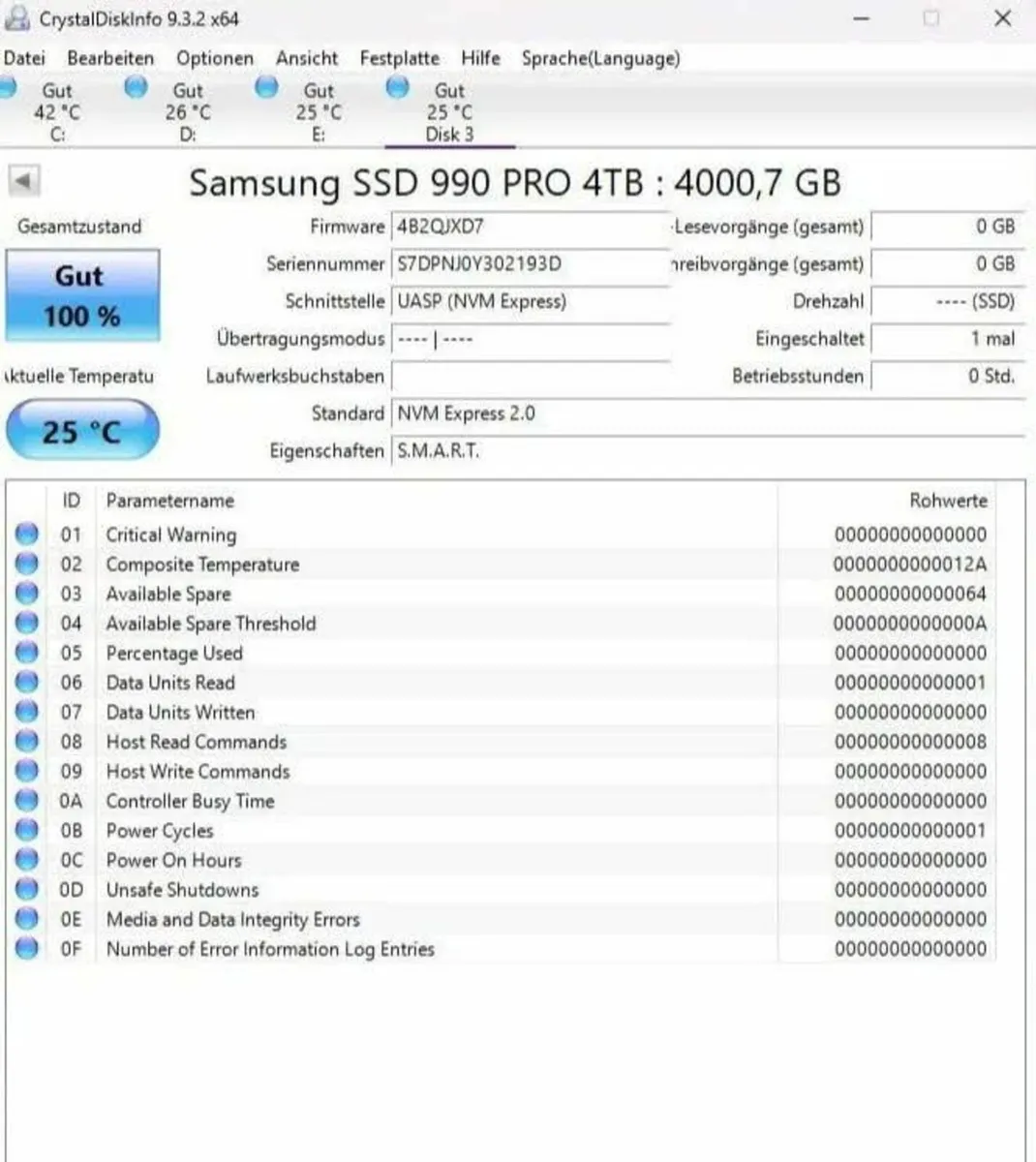The height and width of the screenshot is (1162, 1036).
Task: Click the Betriebsstunden value 0 Std.
Action: pos(948,377)
